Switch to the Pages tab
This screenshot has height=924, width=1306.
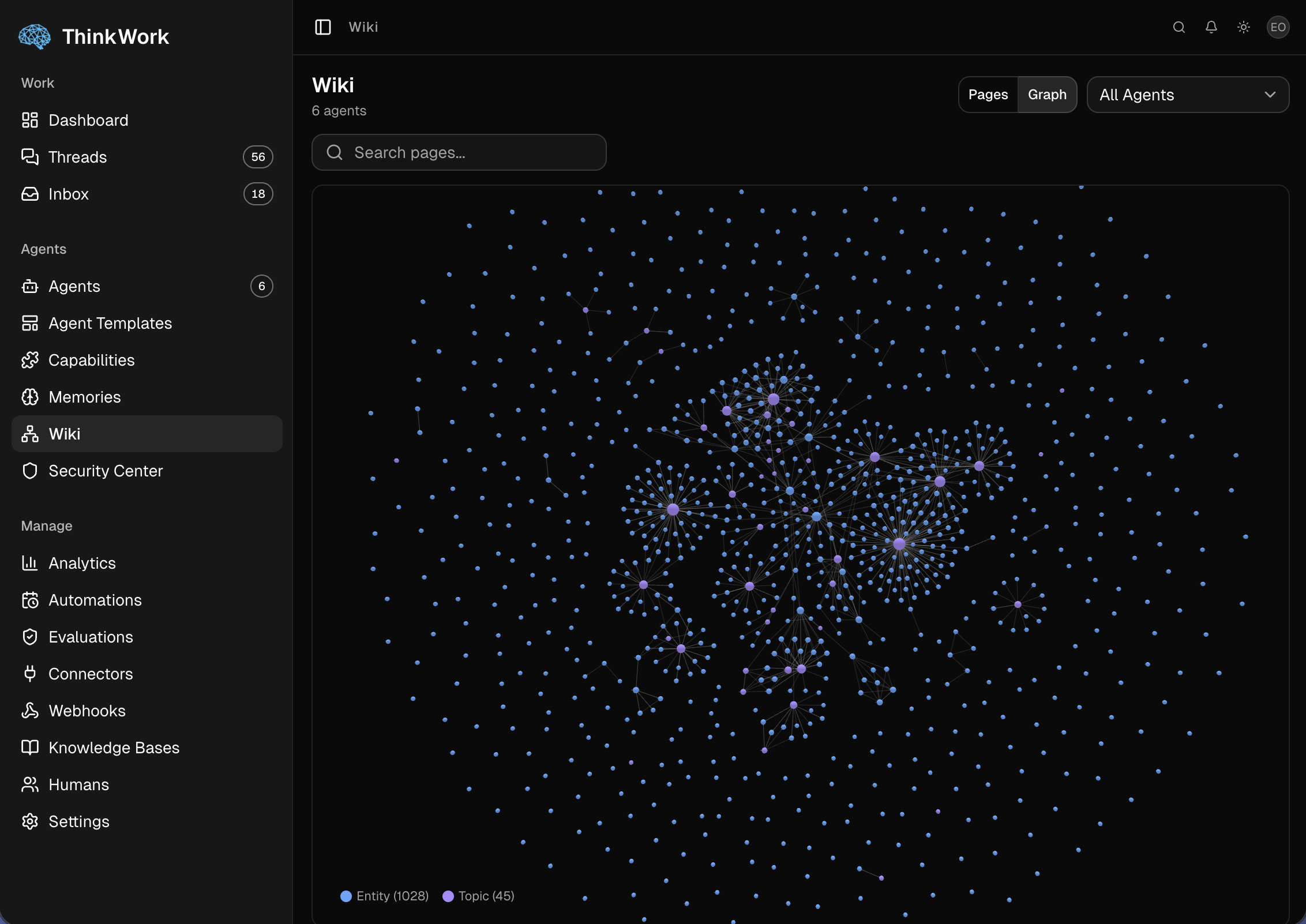(989, 94)
